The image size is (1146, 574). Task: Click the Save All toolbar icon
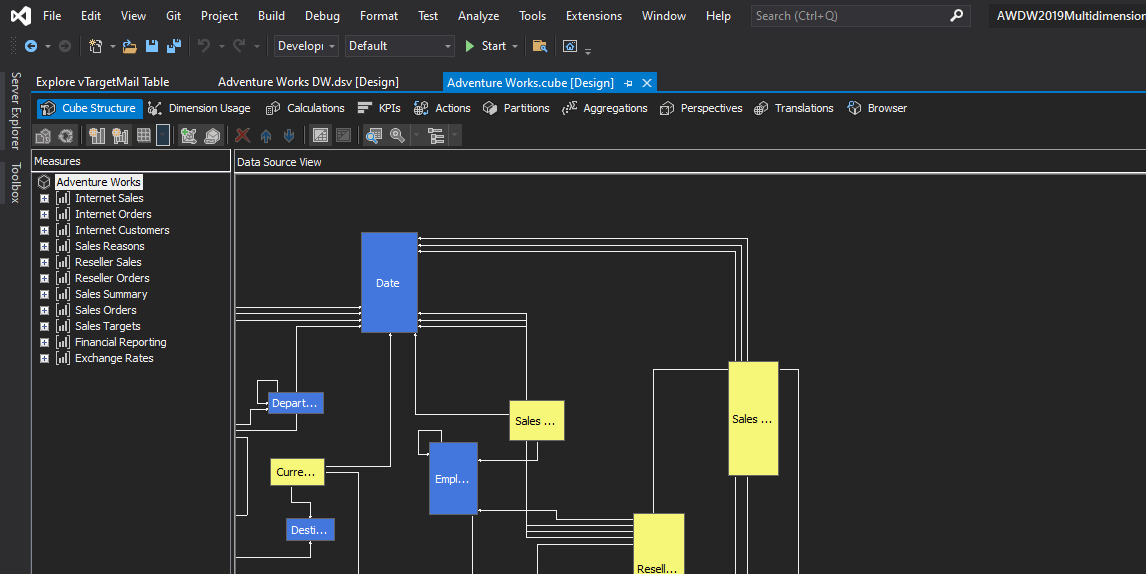(174, 46)
